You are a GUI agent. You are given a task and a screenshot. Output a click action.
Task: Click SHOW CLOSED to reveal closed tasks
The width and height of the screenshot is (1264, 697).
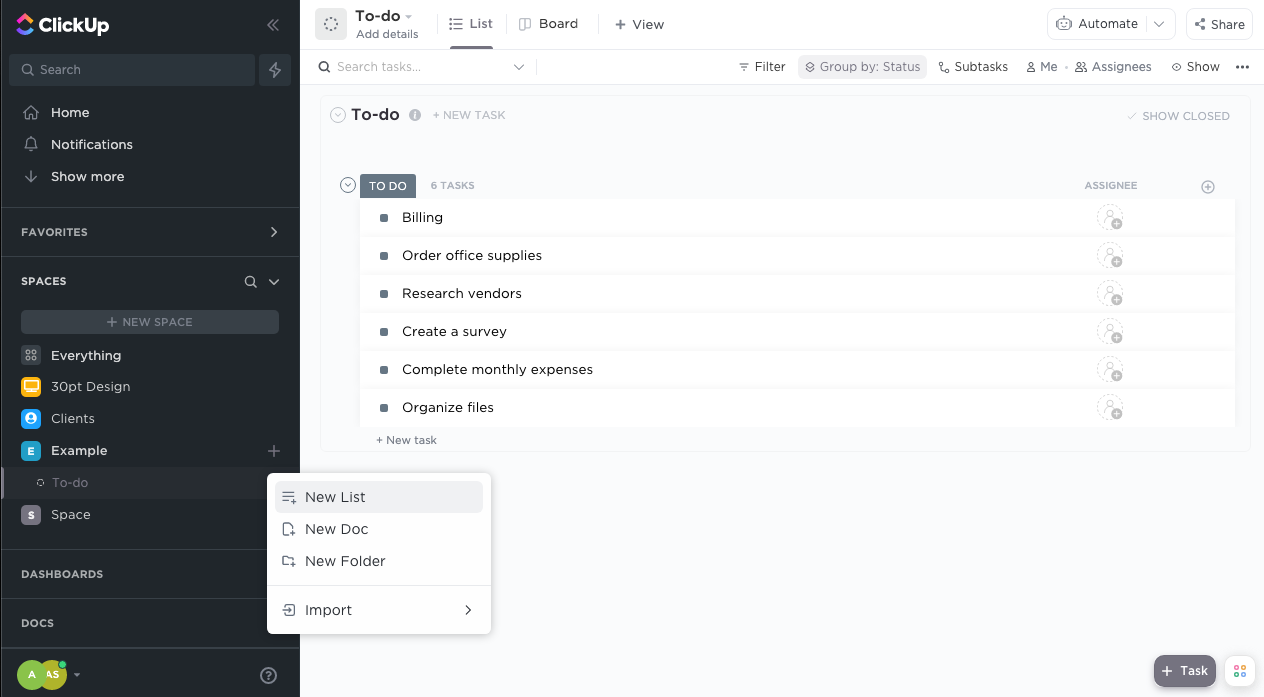tap(1179, 115)
